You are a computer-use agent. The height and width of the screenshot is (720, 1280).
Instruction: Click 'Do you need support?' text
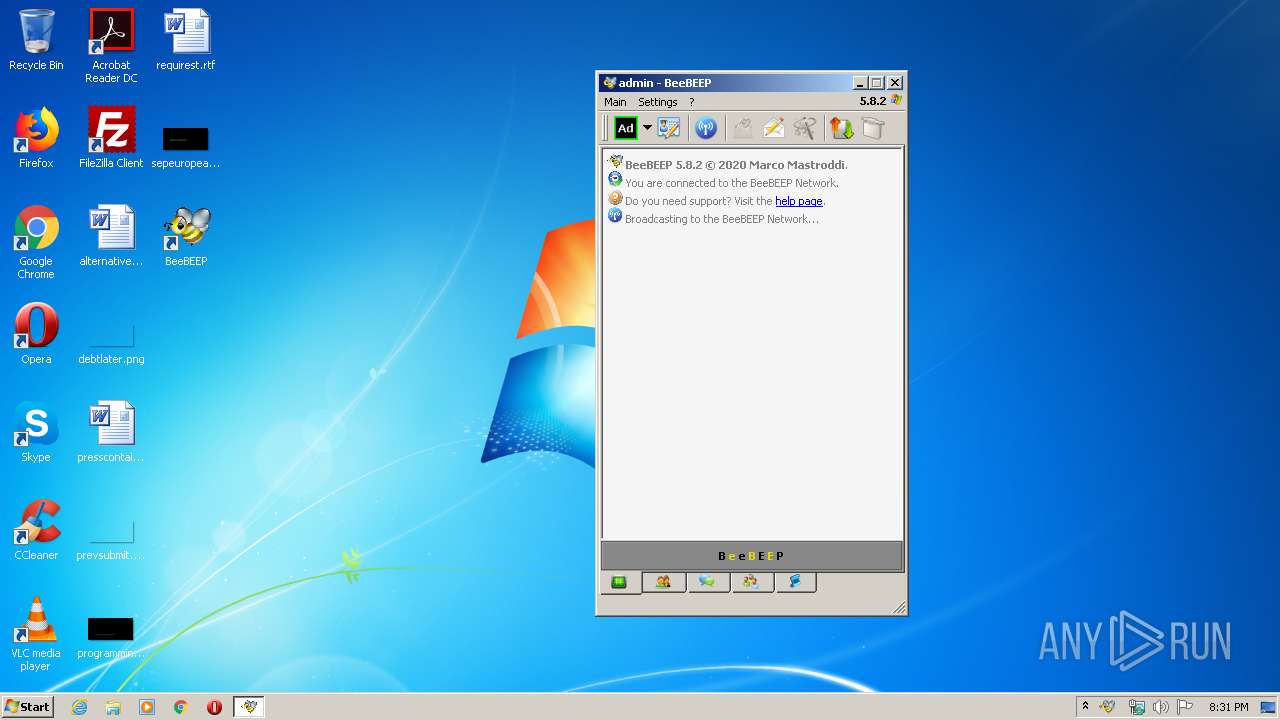click(x=678, y=201)
